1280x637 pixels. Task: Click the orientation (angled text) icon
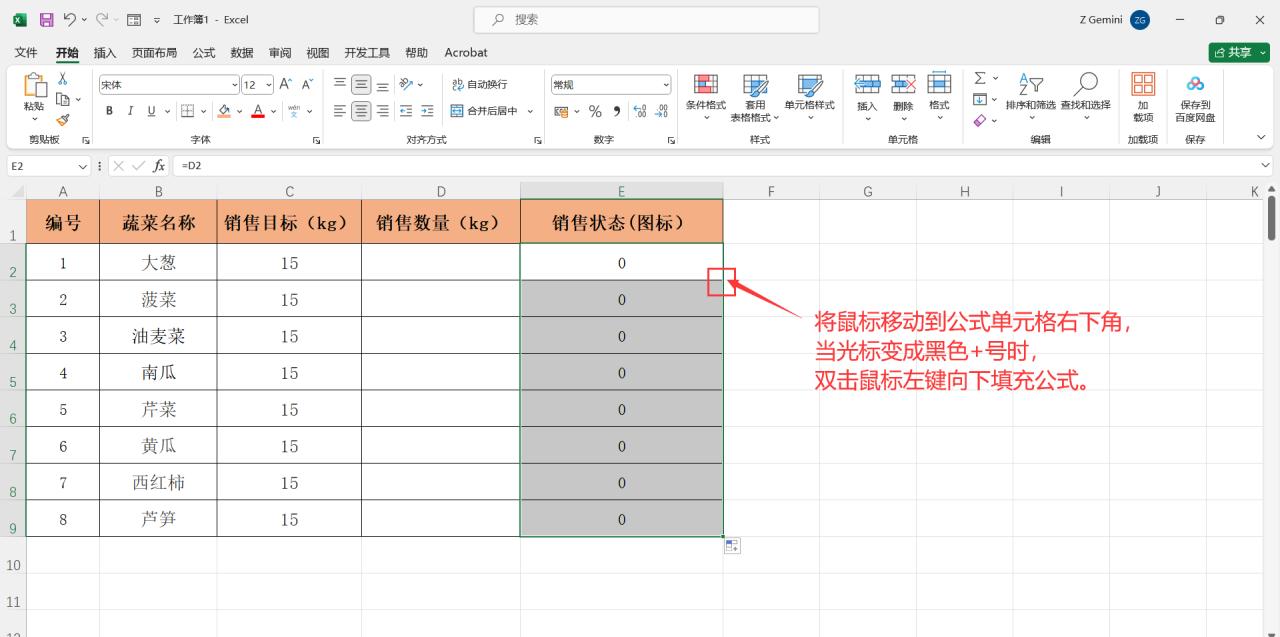406,85
